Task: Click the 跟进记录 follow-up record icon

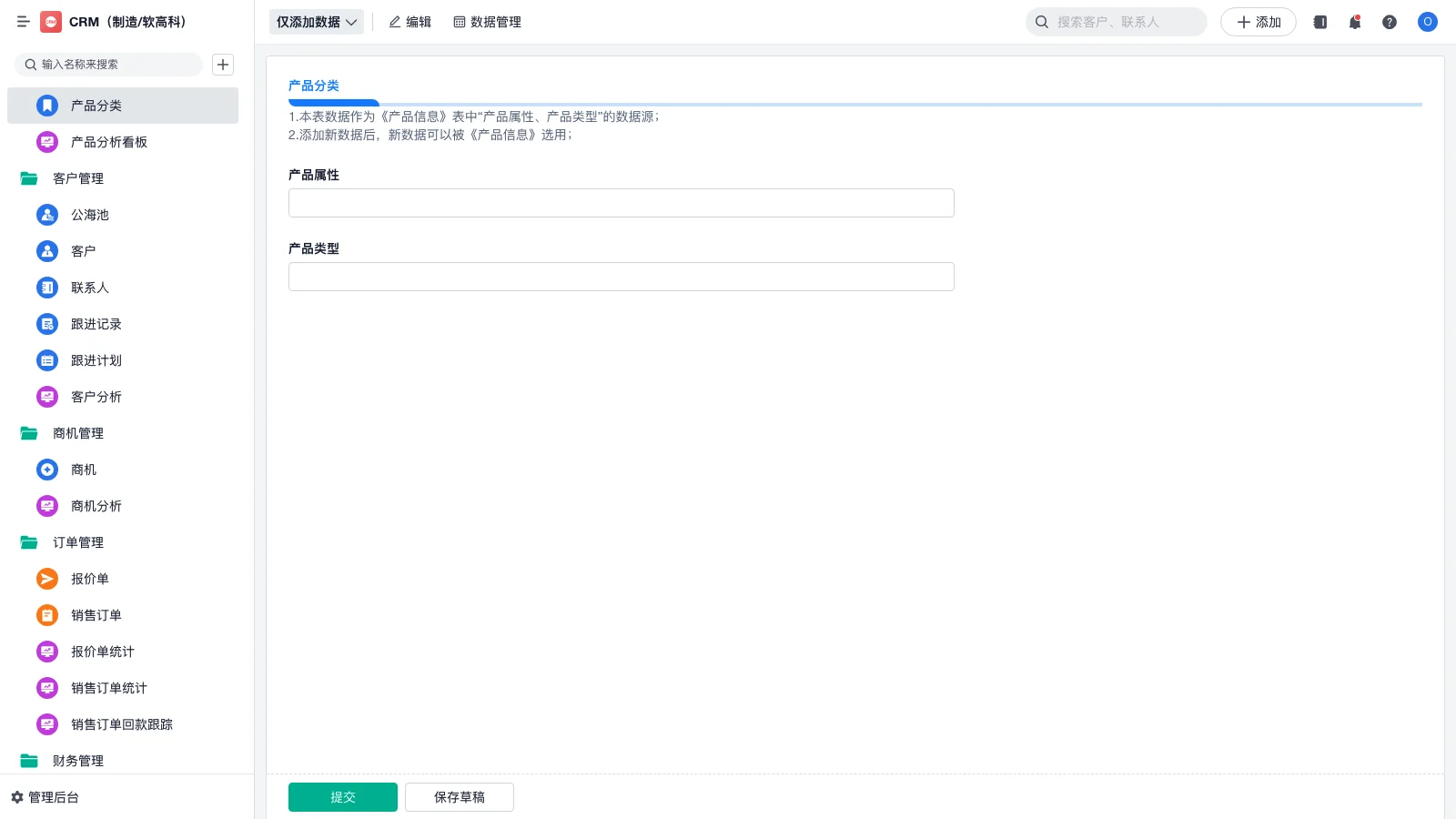Action: [46, 324]
